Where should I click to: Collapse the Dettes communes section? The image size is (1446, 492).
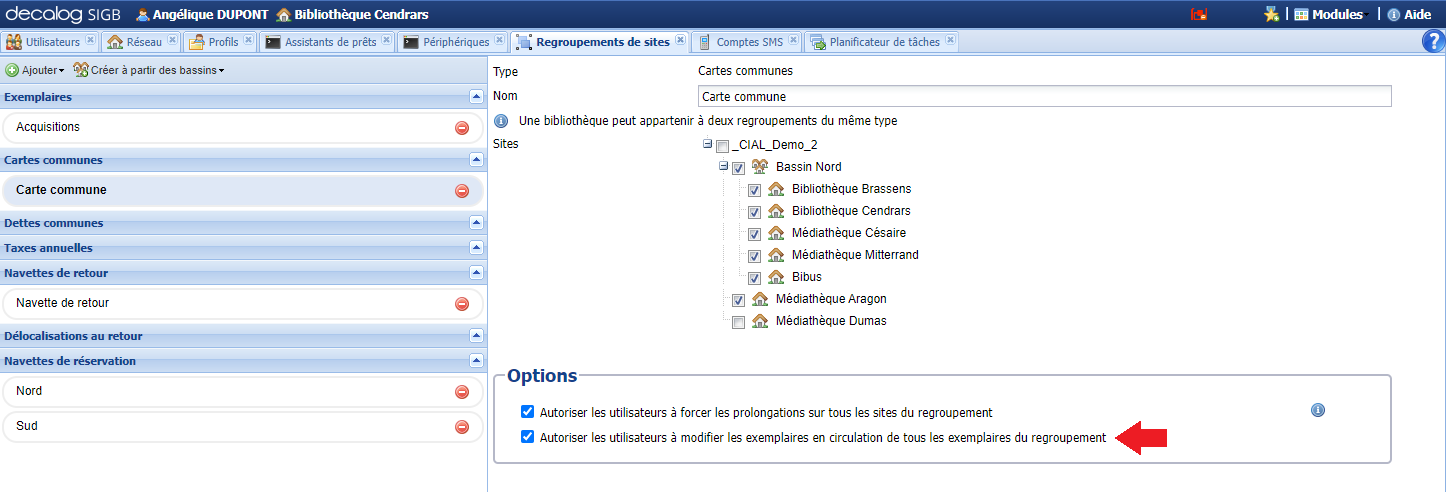(x=476, y=223)
